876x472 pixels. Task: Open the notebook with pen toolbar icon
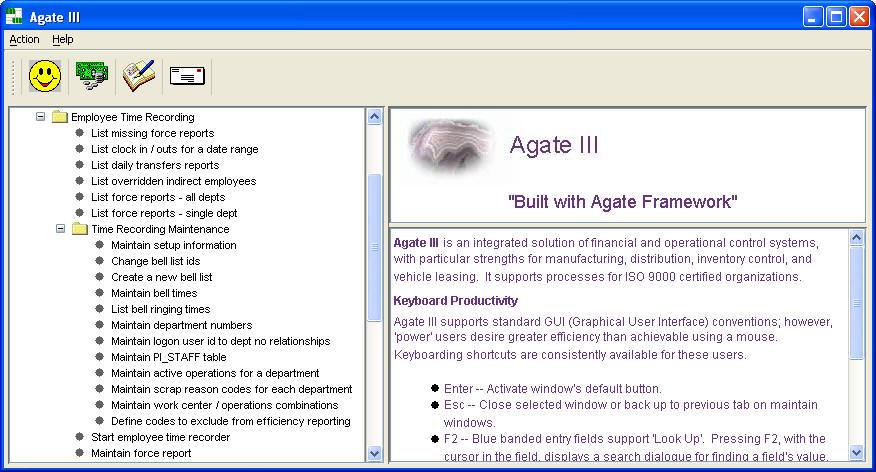click(x=139, y=76)
